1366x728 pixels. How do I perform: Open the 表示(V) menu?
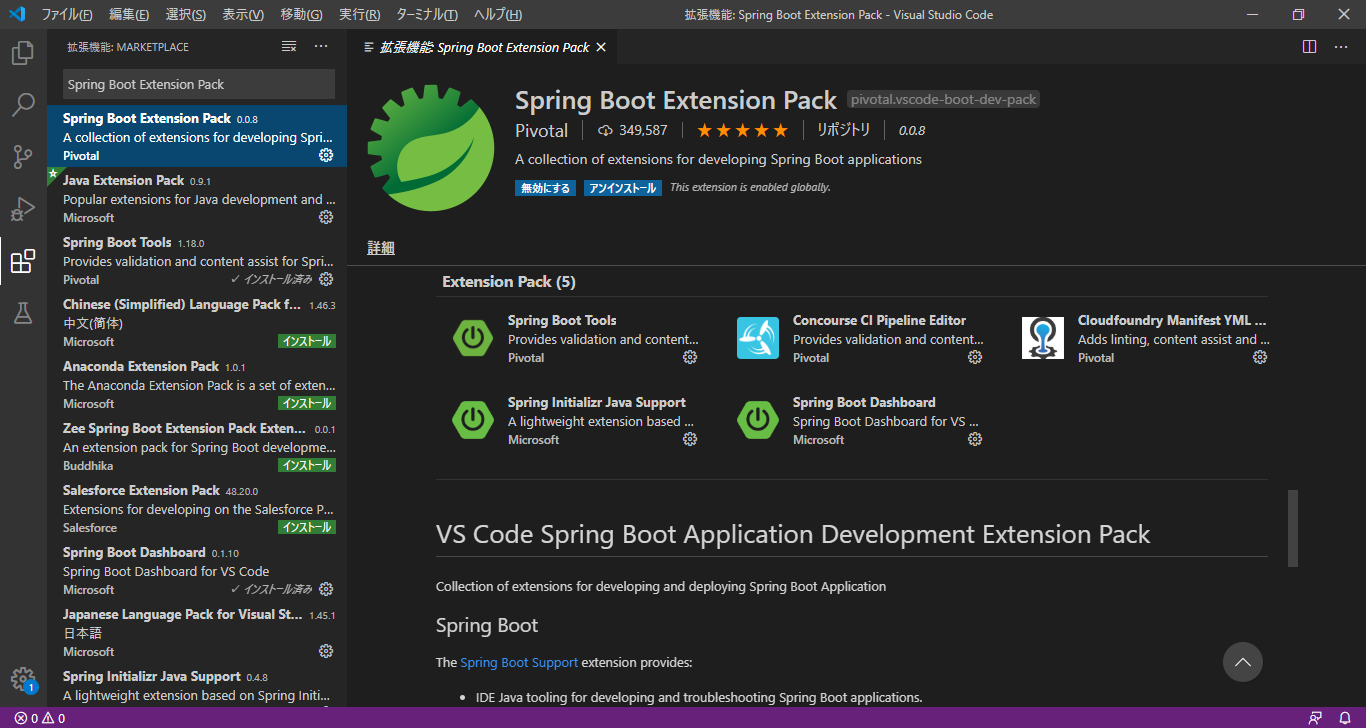click(x=243, y=15)
